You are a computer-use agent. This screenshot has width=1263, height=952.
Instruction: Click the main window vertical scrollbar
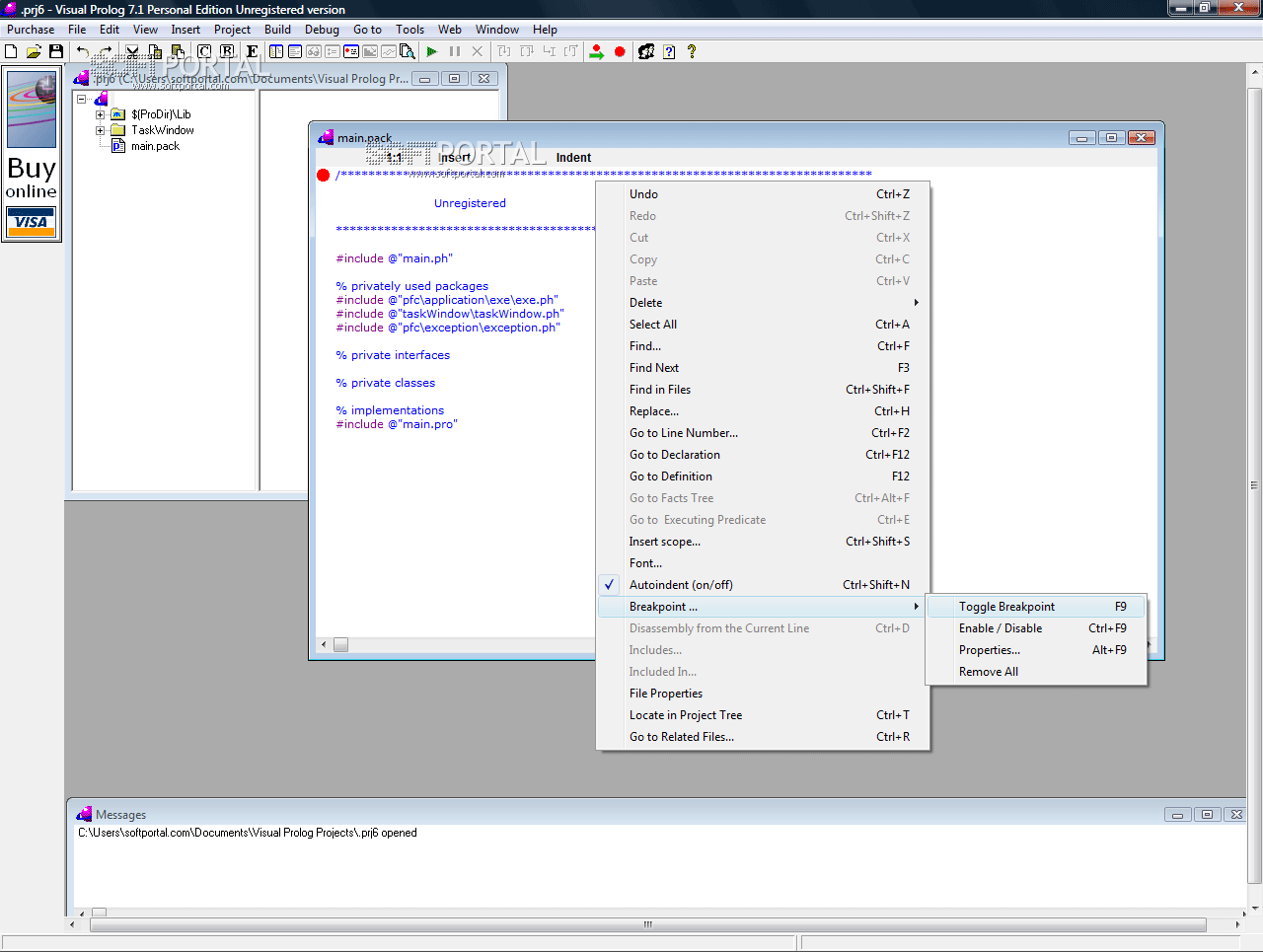1255,483
